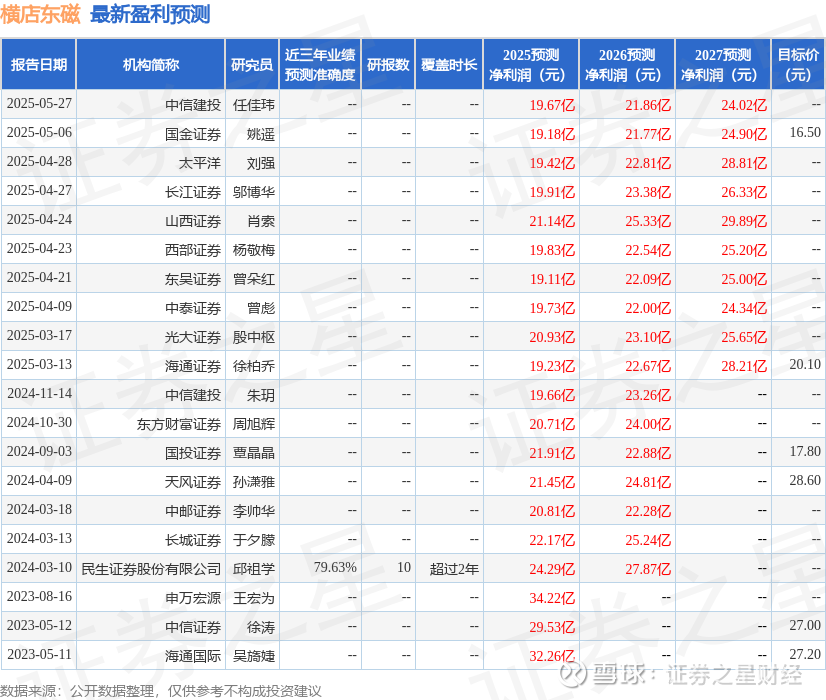The height and width of the screenshot is (700, 826).
Task: Click the 29.89亿 forecast value
Action: 744,221
